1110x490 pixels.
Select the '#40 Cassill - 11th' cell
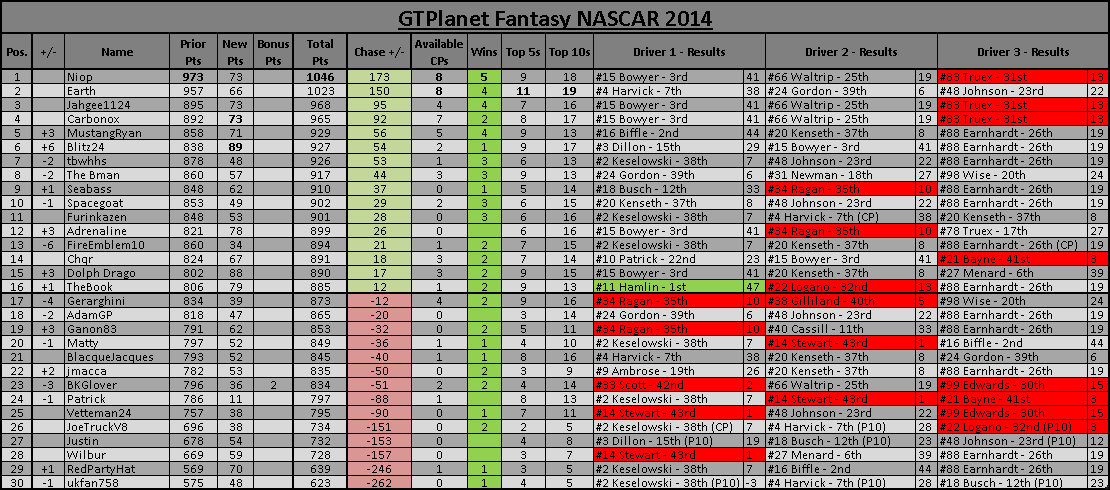[841, 329]
